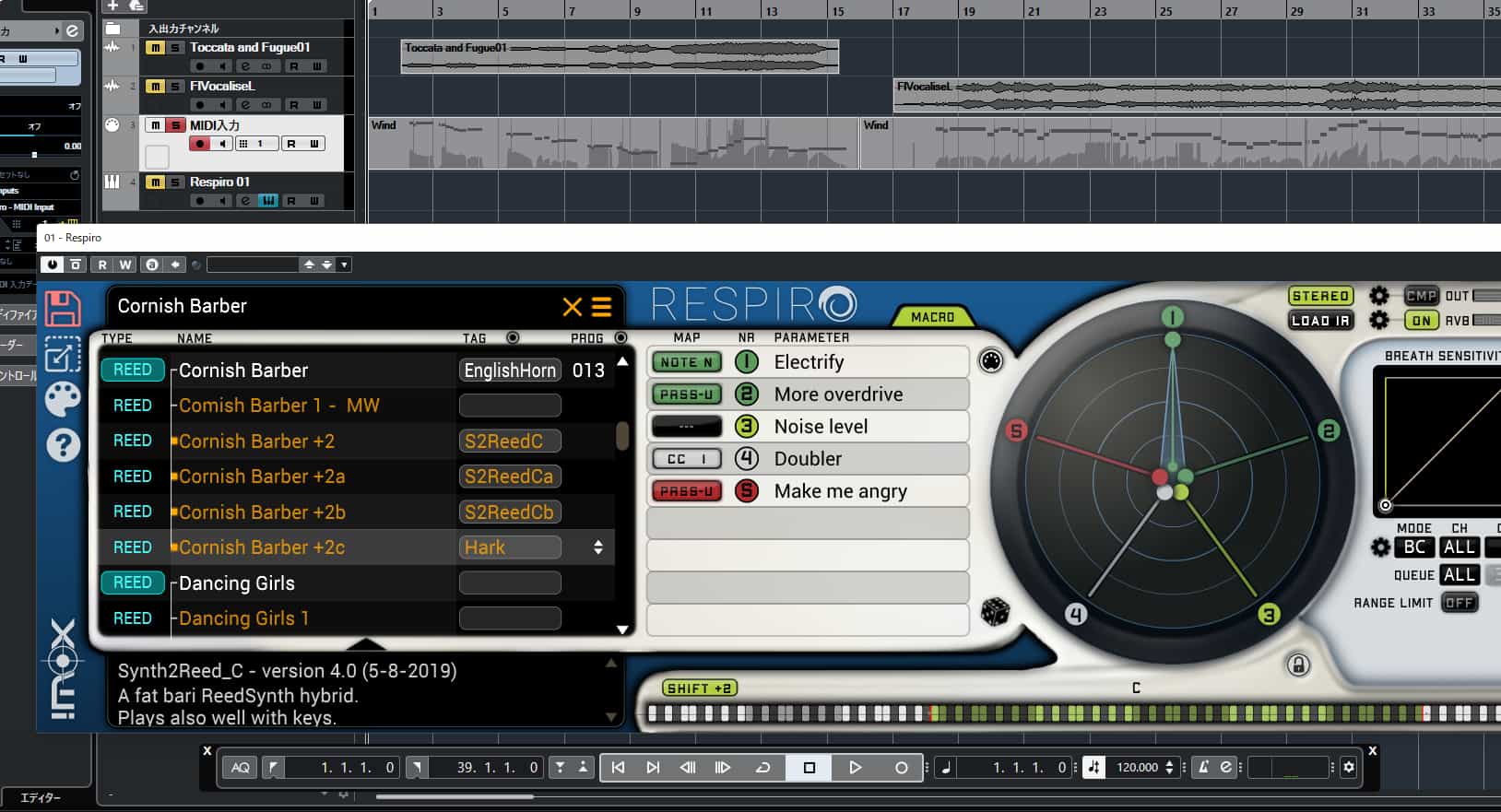Click the tempo 120.000 stepper arrows
The image size is (1501, 812).
1170,767
